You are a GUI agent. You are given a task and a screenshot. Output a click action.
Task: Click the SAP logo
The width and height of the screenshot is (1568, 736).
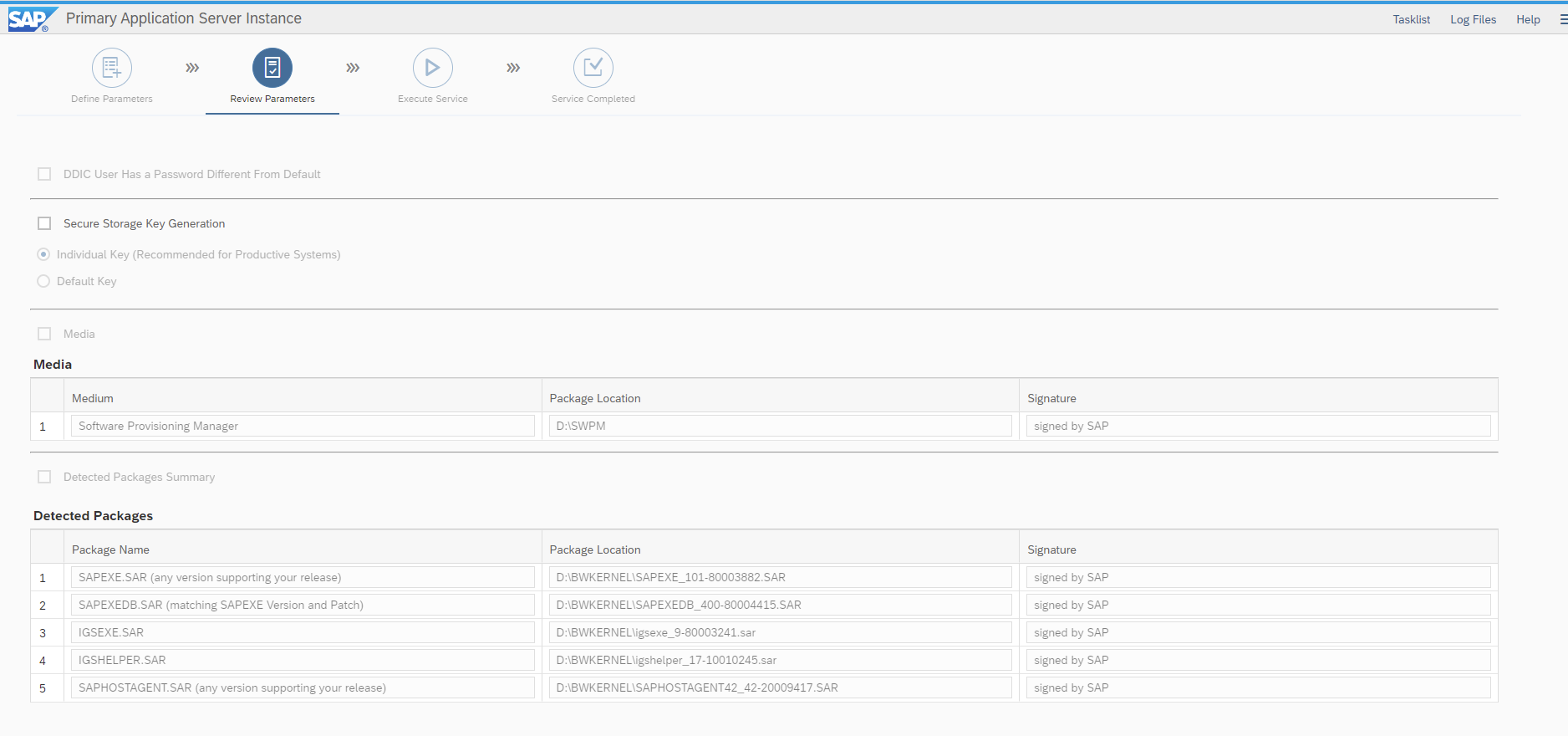tap(33, 19)
